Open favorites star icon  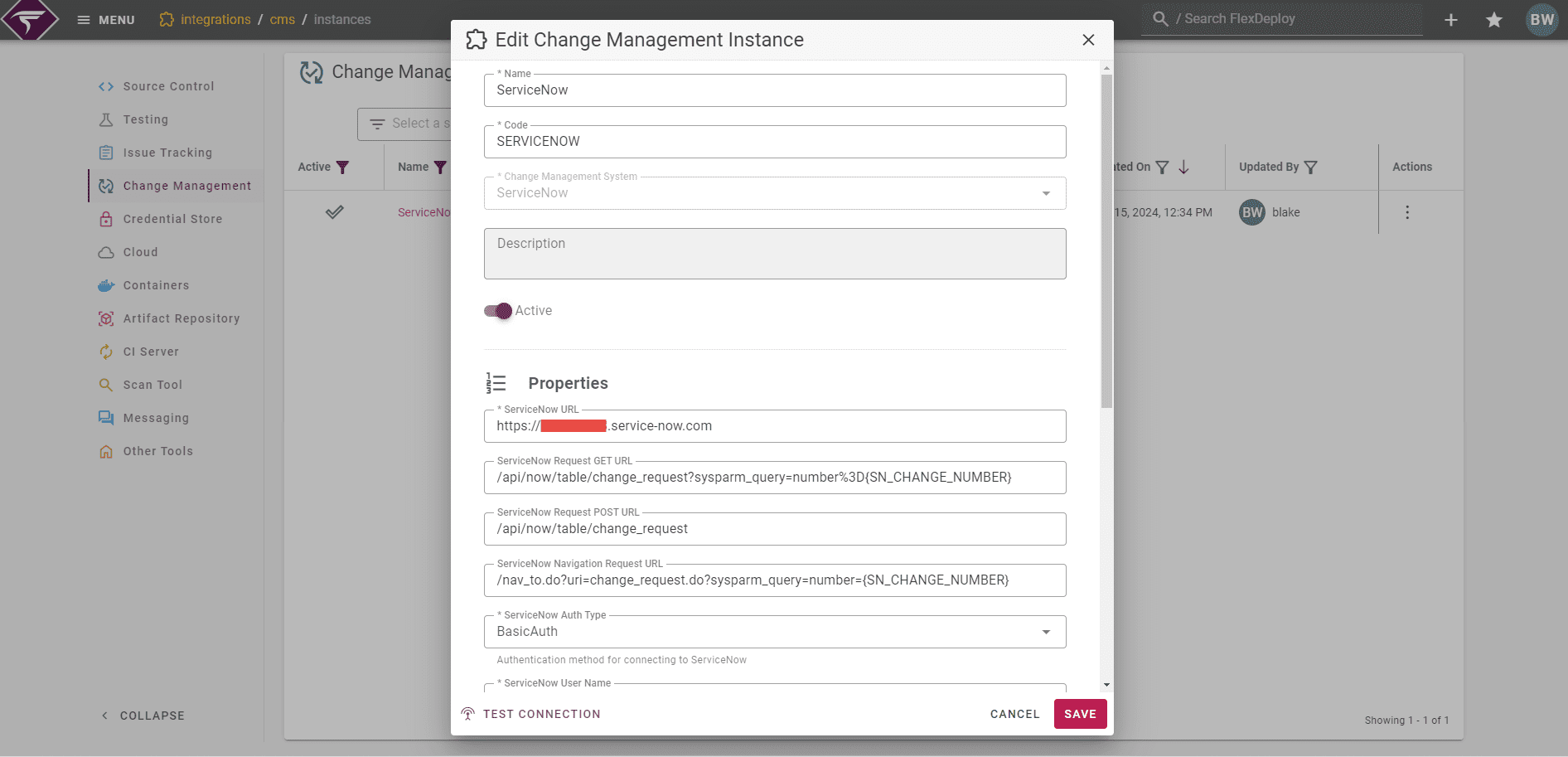click(x=1494, y=20)
